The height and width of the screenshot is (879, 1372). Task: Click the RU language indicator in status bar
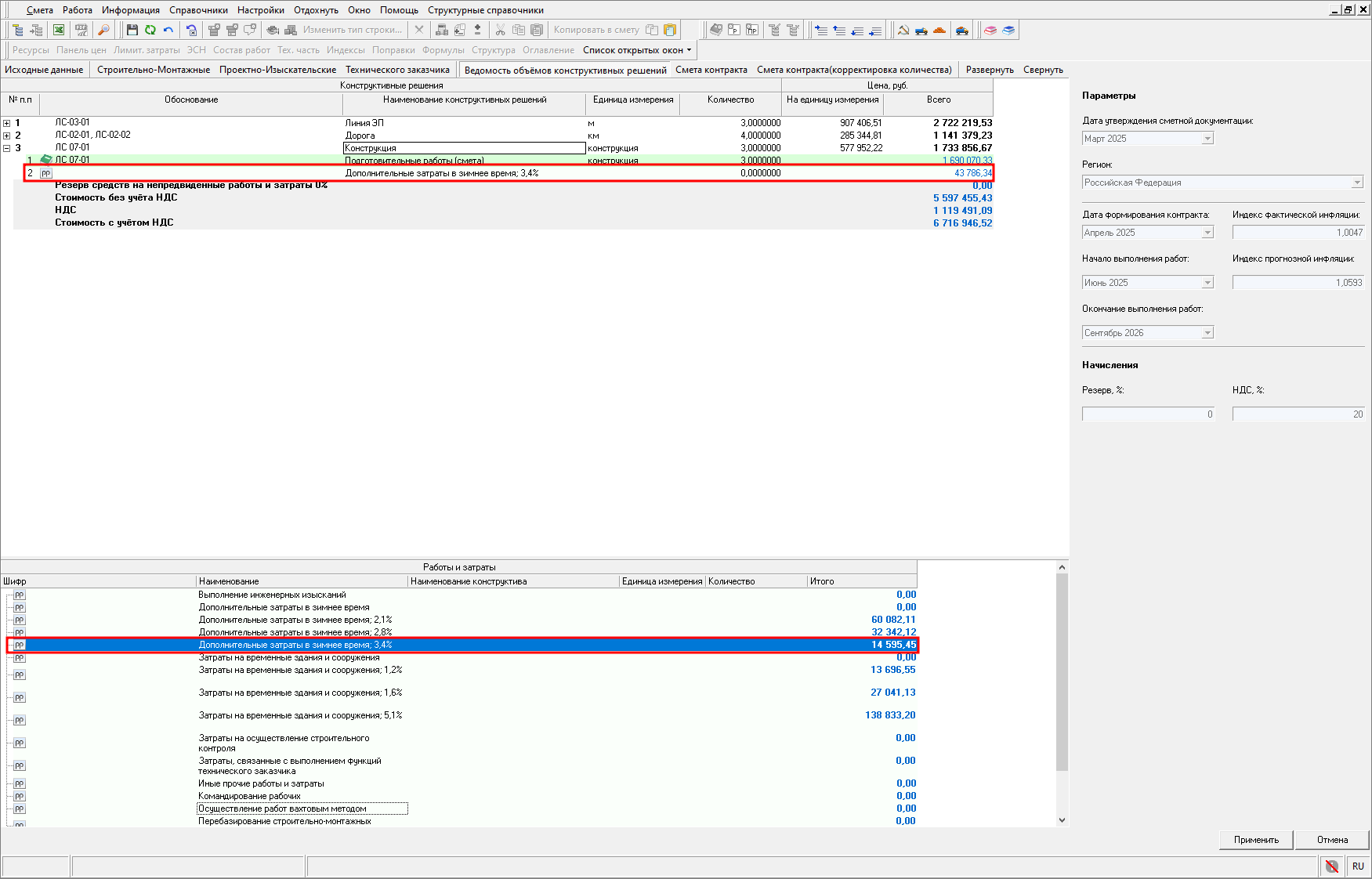1358,866
